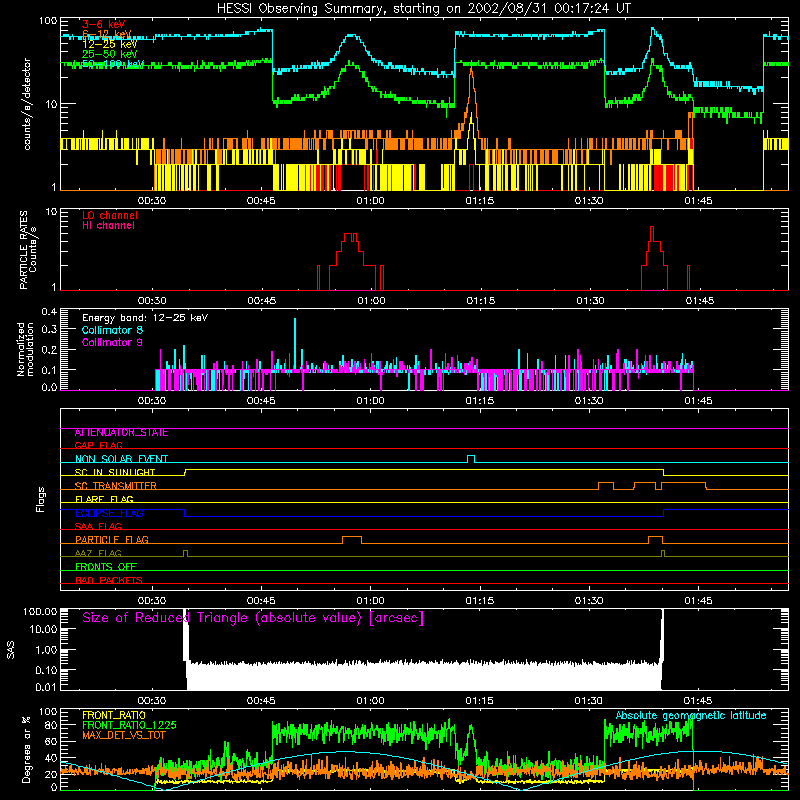
Task: Click the "01:15" tick label under the count-rate panel
Action: pos(480,201)
